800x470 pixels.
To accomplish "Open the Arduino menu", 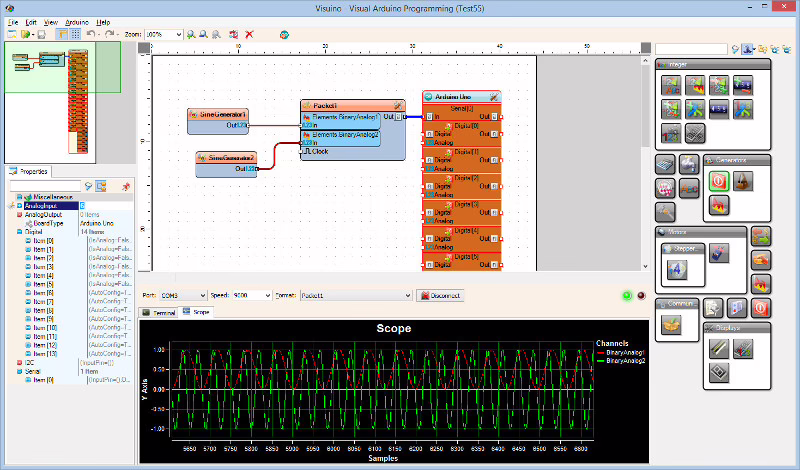I will coord(76,21).
